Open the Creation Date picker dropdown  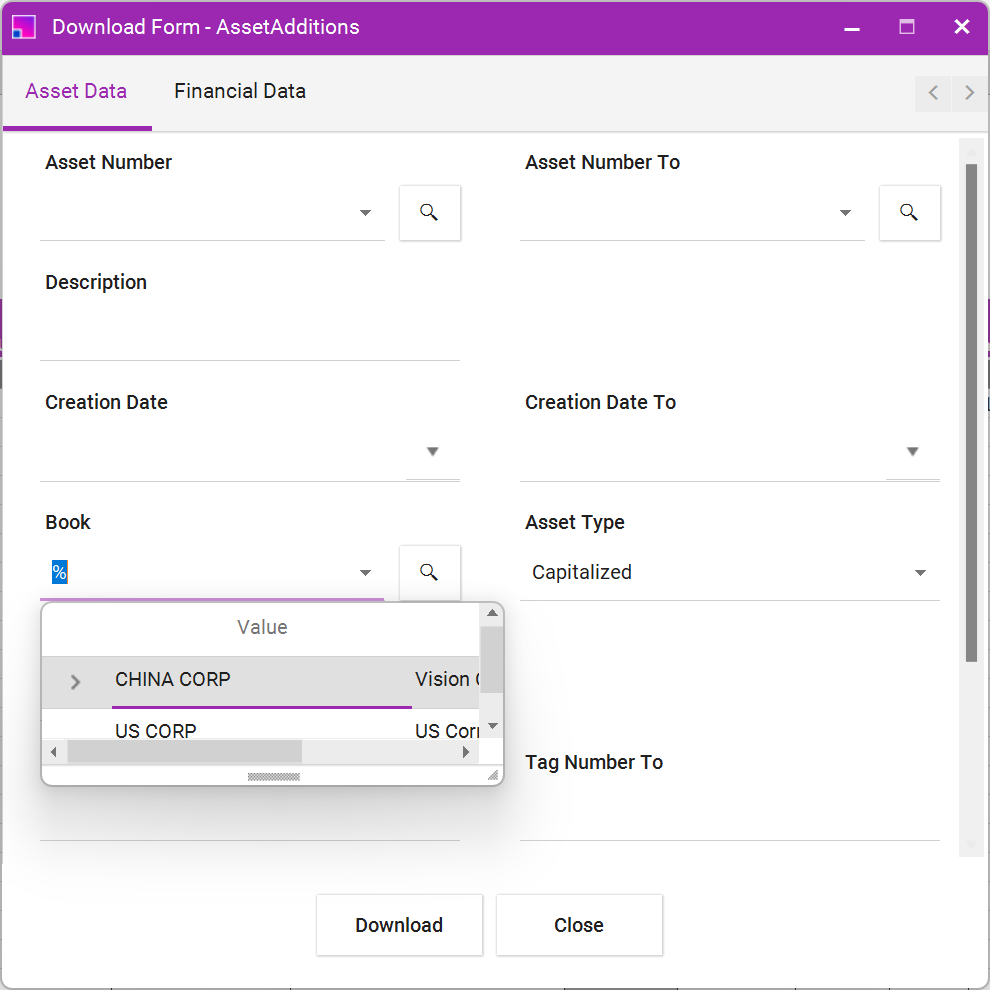coord(432,451)
